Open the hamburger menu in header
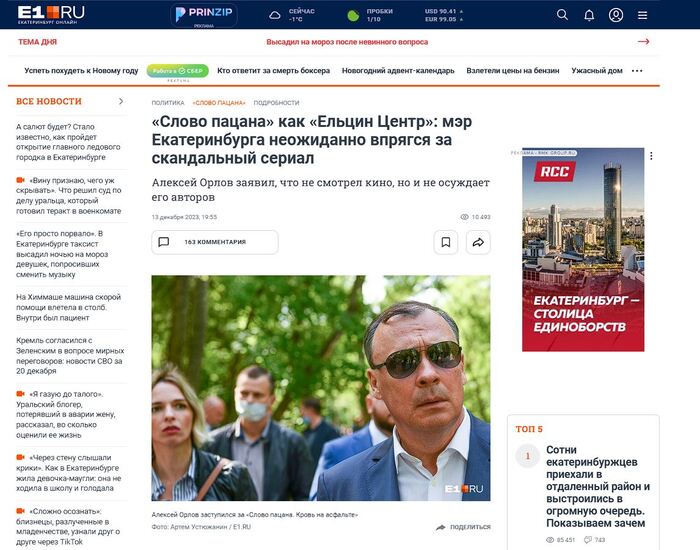 click(x=642, y=16)
